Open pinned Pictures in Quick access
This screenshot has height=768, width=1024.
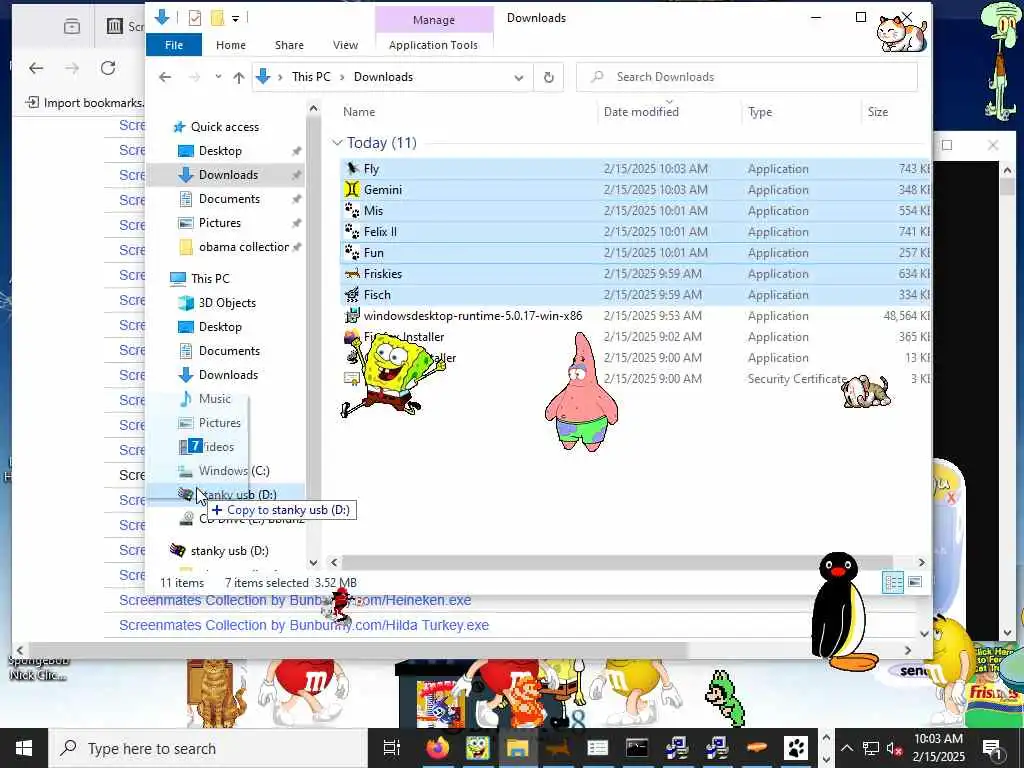[x=219, y=223]
